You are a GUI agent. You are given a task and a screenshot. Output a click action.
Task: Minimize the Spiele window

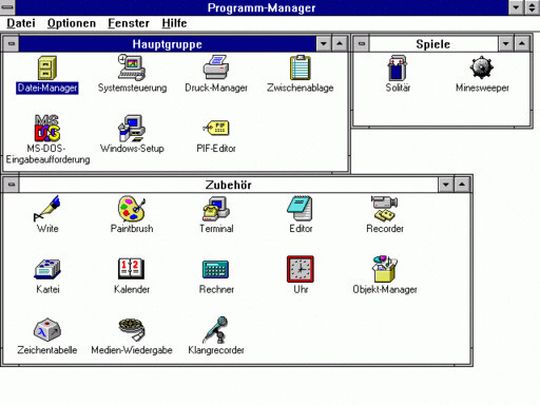pos(506,44)
